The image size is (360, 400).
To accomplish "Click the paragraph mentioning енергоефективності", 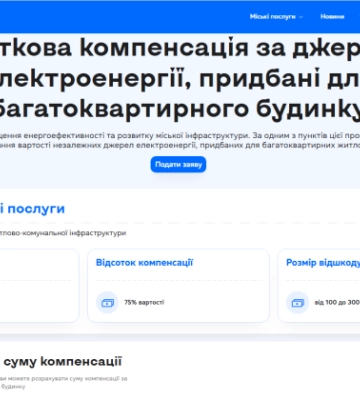I will click(180, 140).
